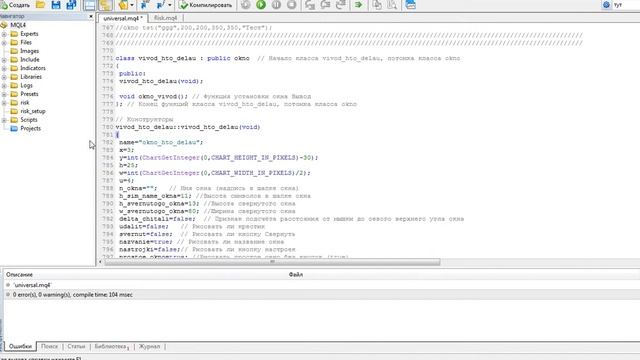Switch to the universal.mq4 editor tab
The height and width of the screenshot is (360, 640).
point(122,18)
